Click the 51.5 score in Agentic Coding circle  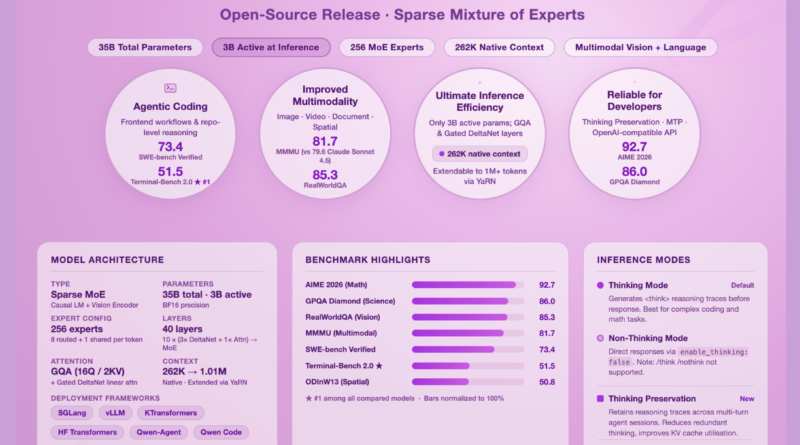170,171
